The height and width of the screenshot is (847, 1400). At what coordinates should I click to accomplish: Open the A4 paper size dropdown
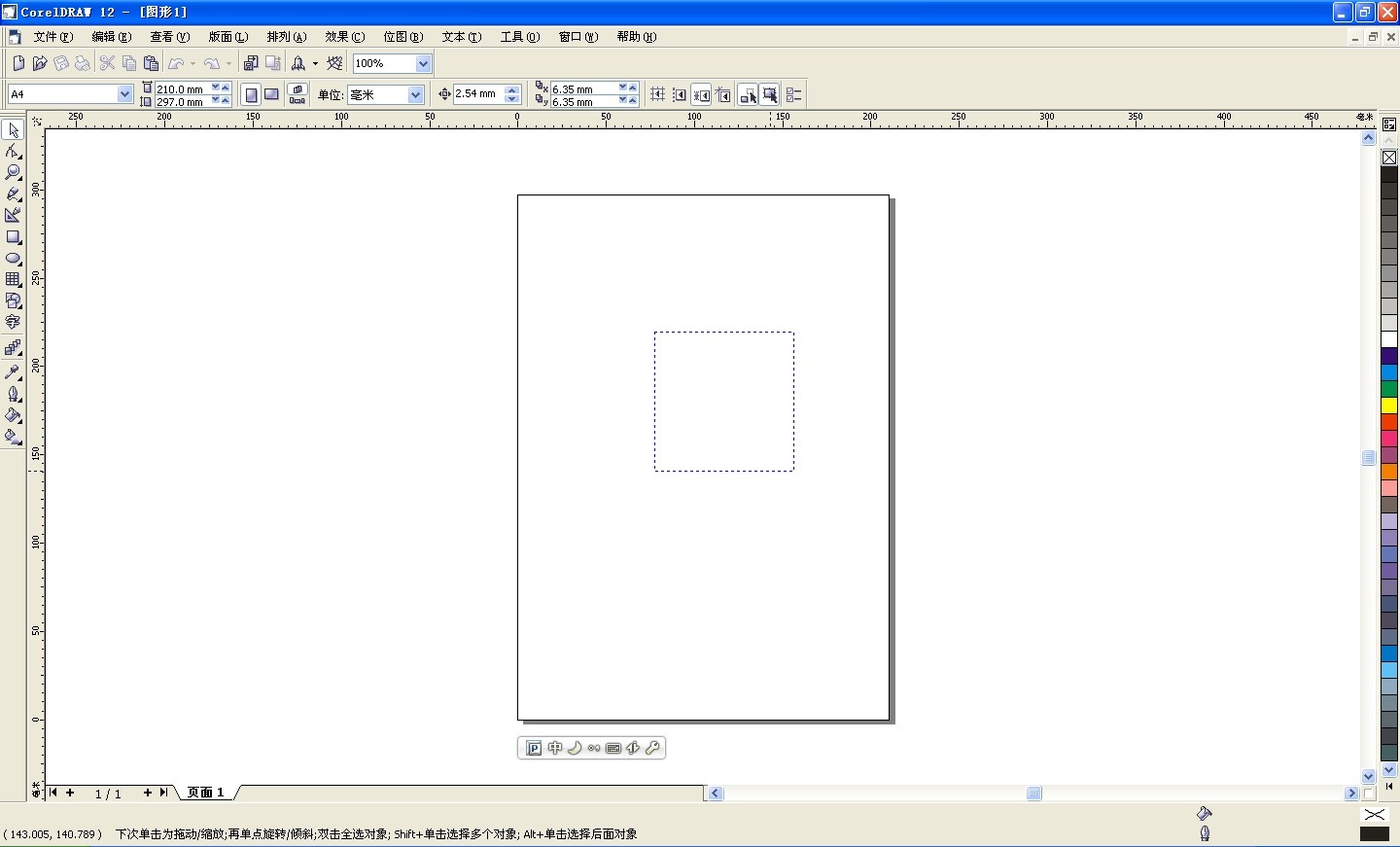pyautogui.click(x=125, y=94)
